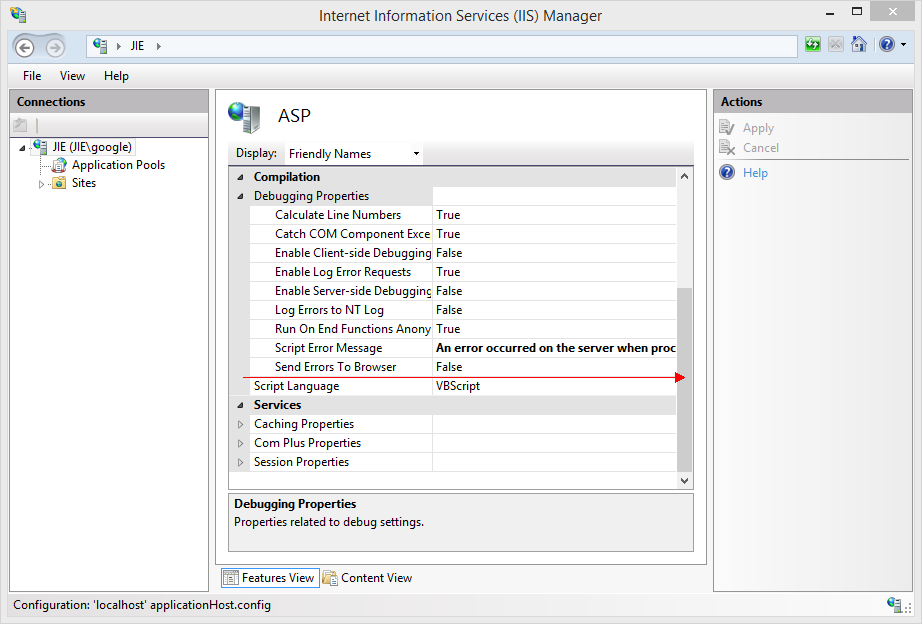The width and height of the screenshot is (922, 624).
Task: Open the View menu
Action: 72,76
